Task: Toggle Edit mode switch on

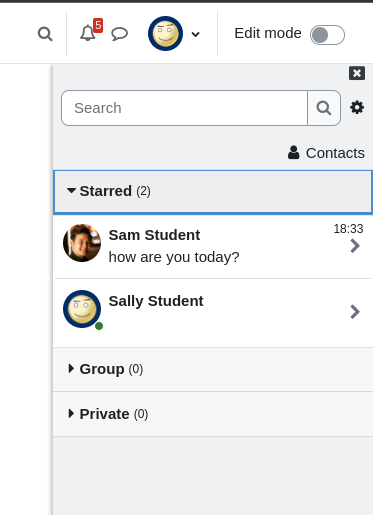Action: tap(327, 35)
